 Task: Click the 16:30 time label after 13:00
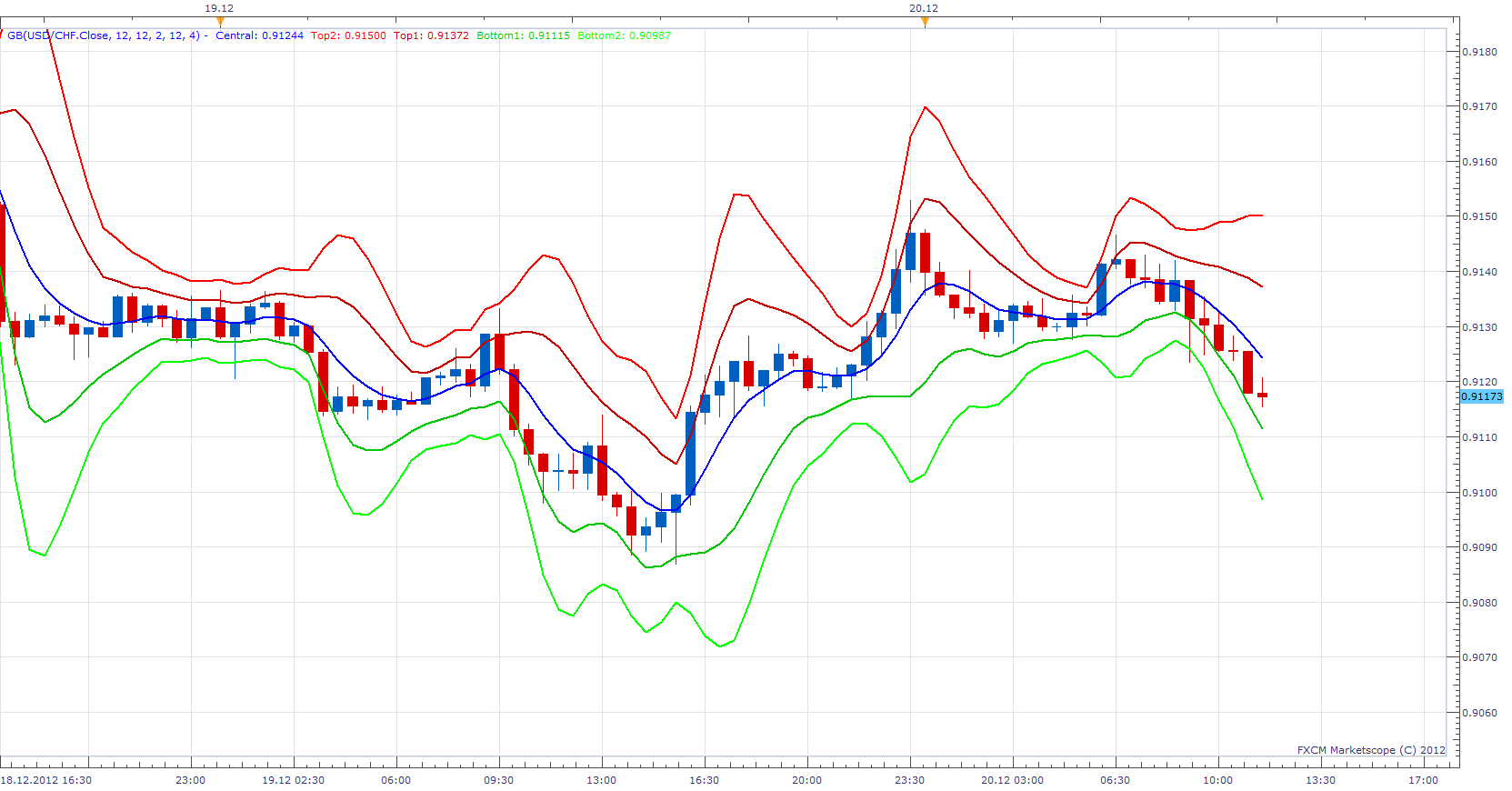tap(704, 780)
